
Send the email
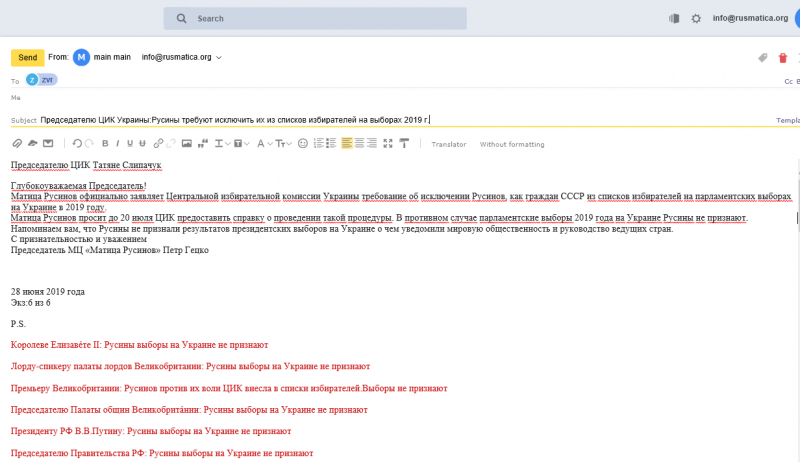[28, 58]
